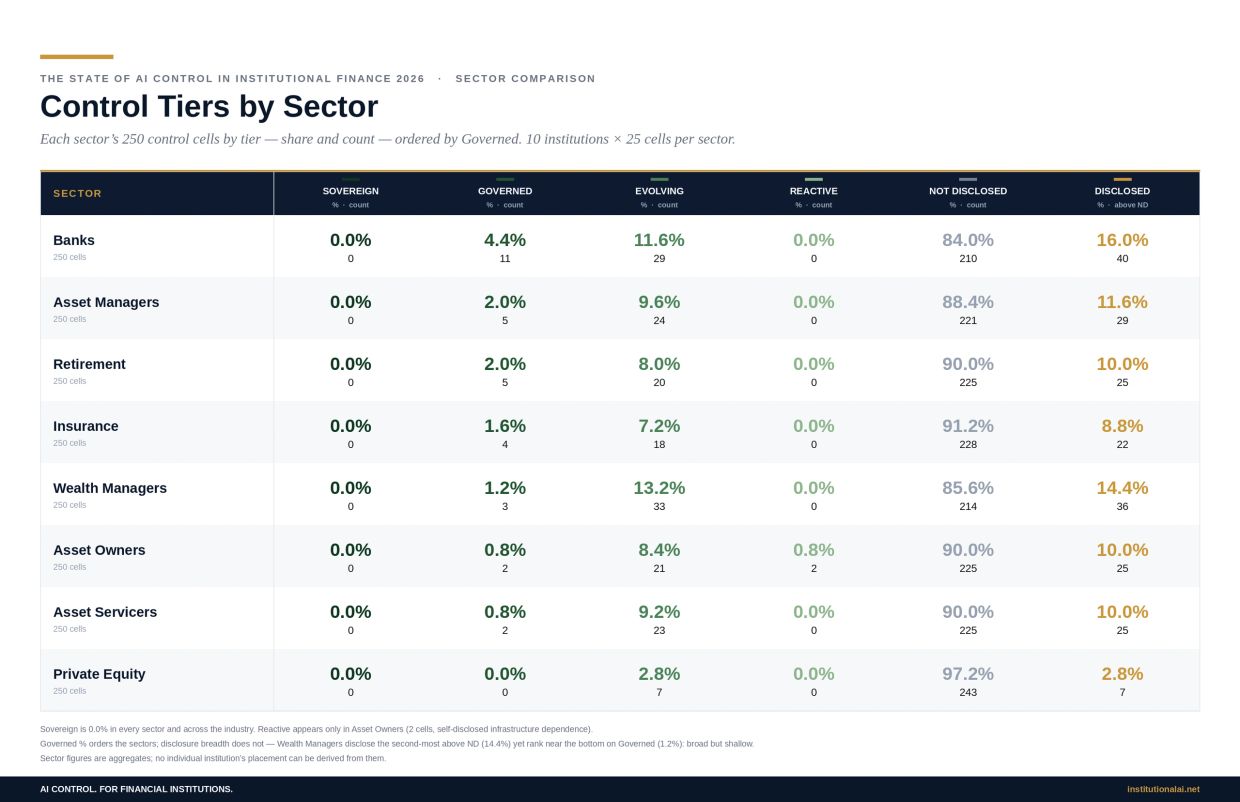Select the SECTOR column header
This screenshot has width=1240, height=802.
77,194
